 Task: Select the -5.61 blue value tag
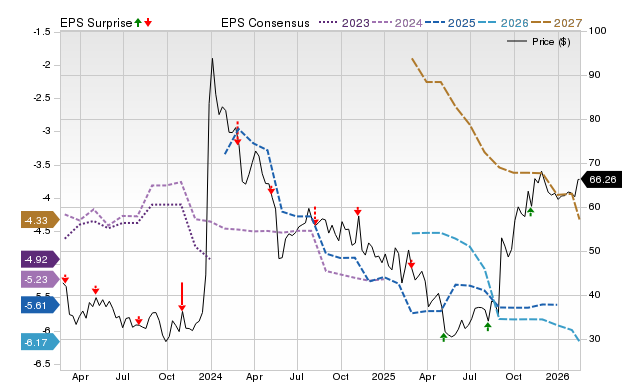(x=40, y=305)
